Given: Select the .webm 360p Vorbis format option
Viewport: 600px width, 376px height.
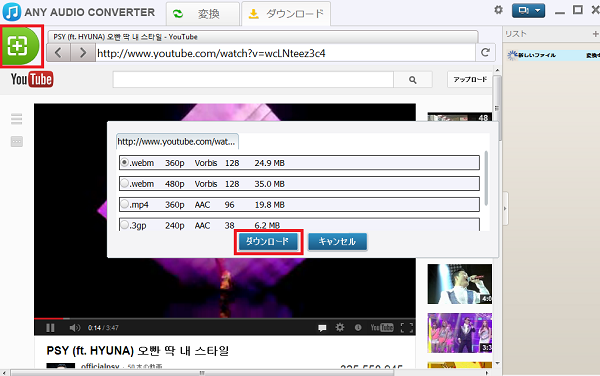Looking at the screenshot, I should point(299,163).
